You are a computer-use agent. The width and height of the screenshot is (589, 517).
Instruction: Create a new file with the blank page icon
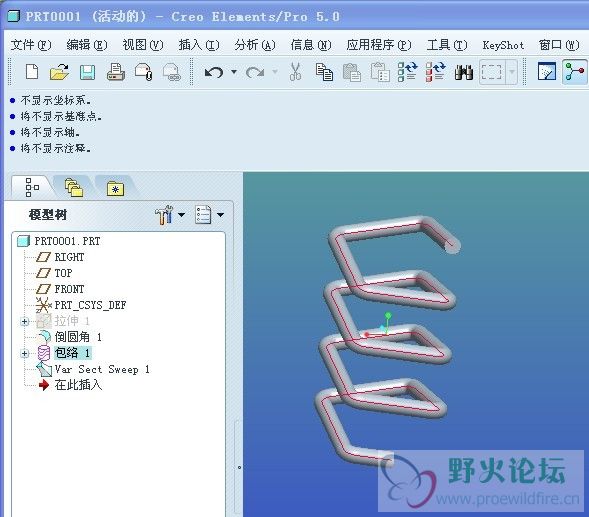(32, 71)
